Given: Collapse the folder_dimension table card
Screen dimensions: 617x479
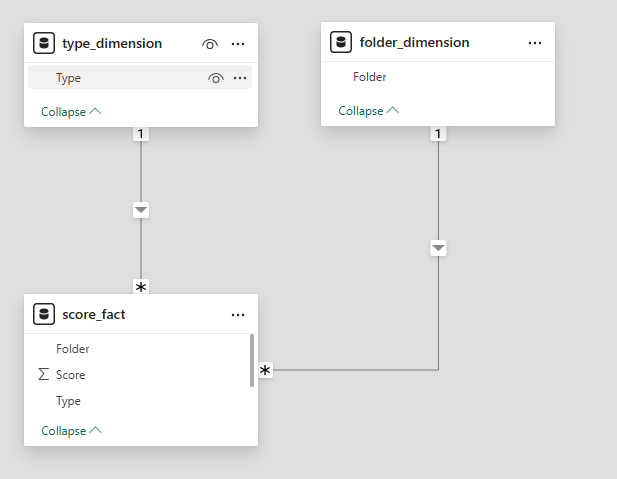Looking at the screenshot, I should pos(368,111).
